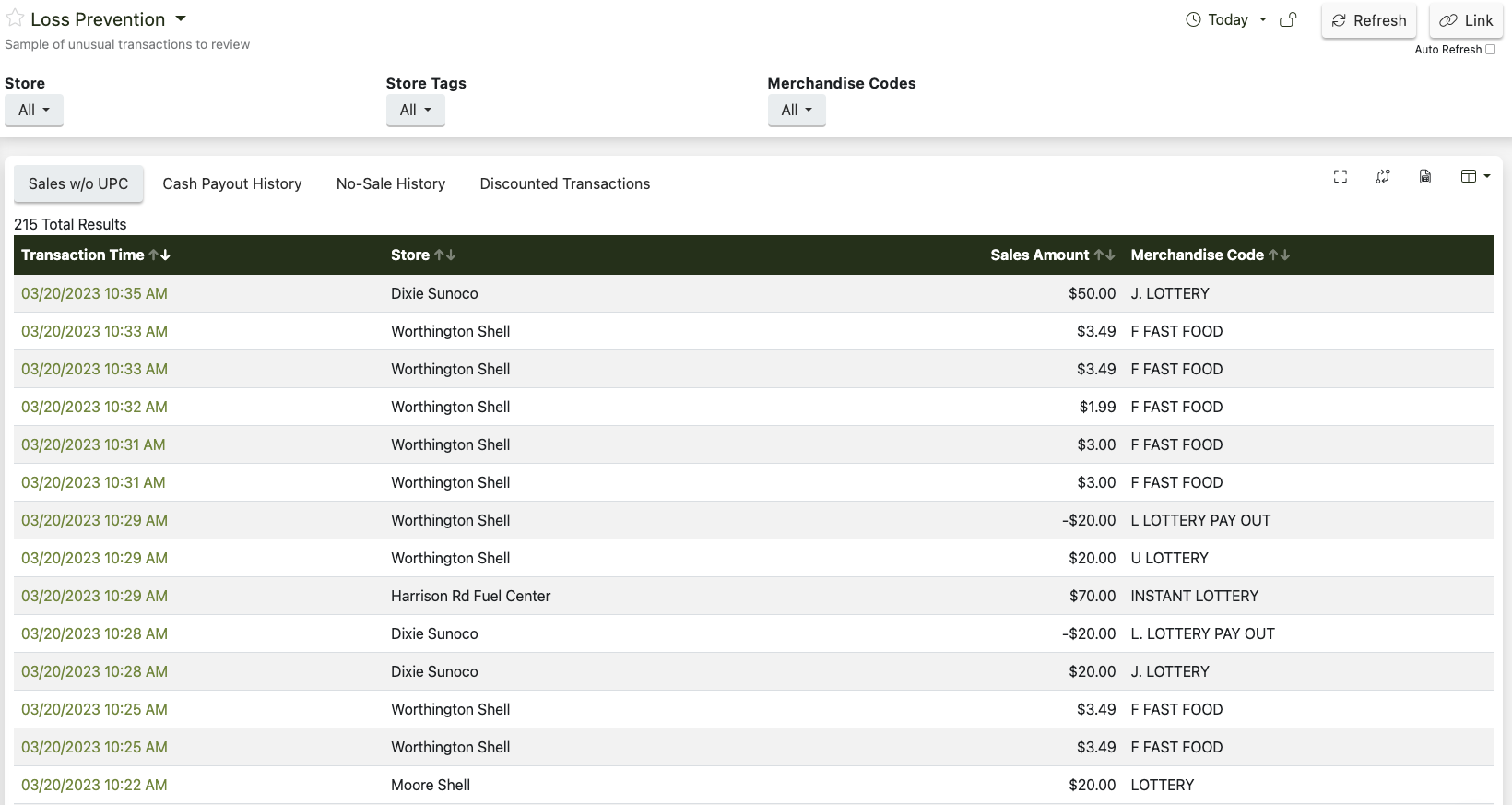This screenshot has height=805, width=1512.
Task: Click the 10:28 AM L. LOTTERY PAY OUT transaction time
Action: click(x=94, y=633)
